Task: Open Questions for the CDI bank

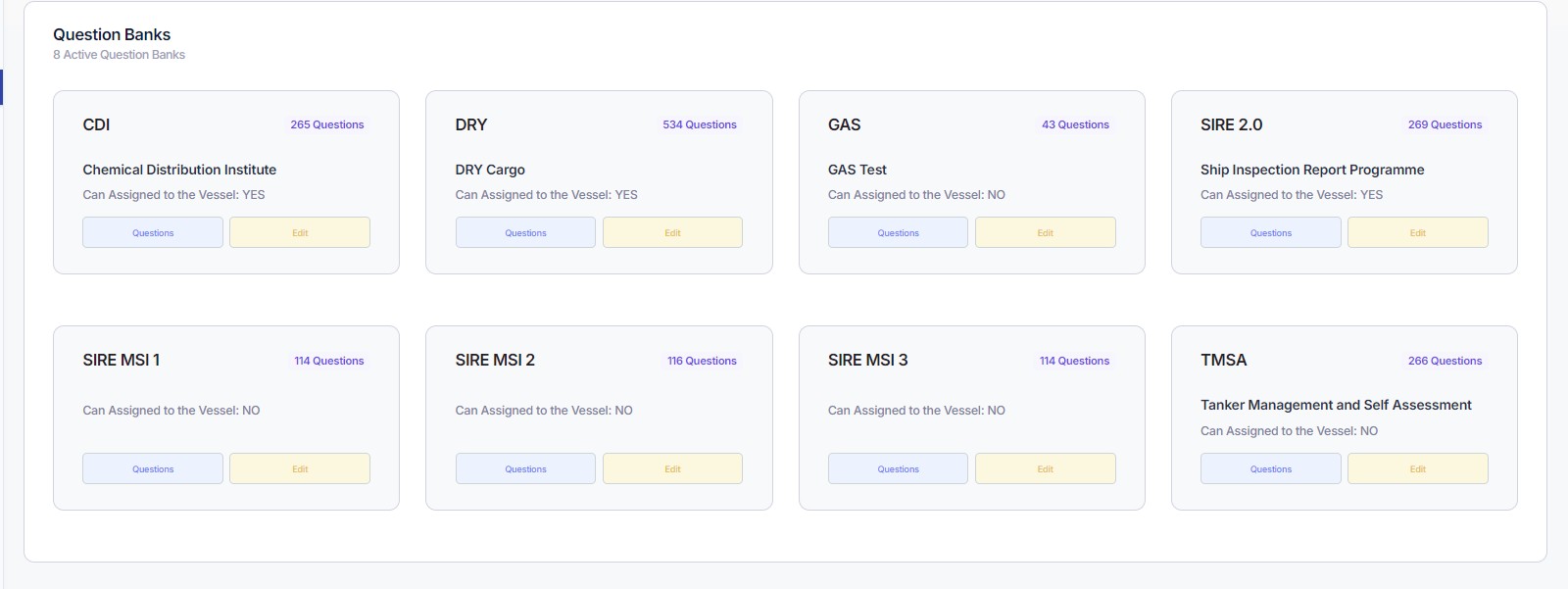Action: (153, 233)
